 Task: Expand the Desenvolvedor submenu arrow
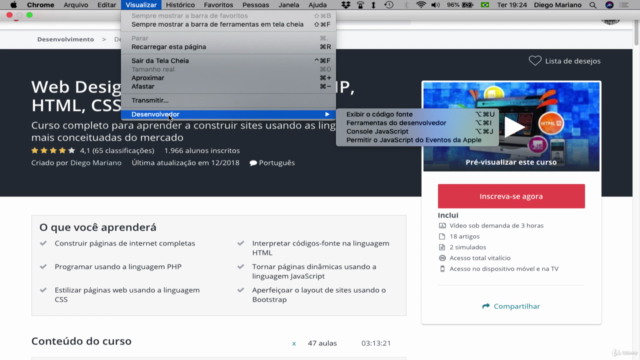[327, 114]
